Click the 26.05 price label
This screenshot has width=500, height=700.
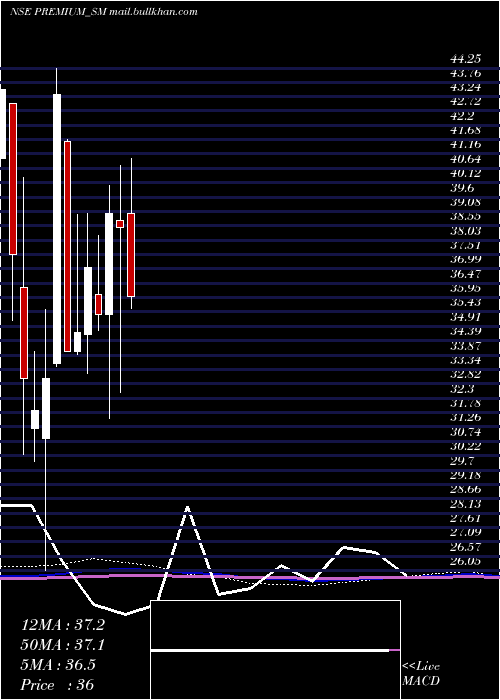click(465, 560)
